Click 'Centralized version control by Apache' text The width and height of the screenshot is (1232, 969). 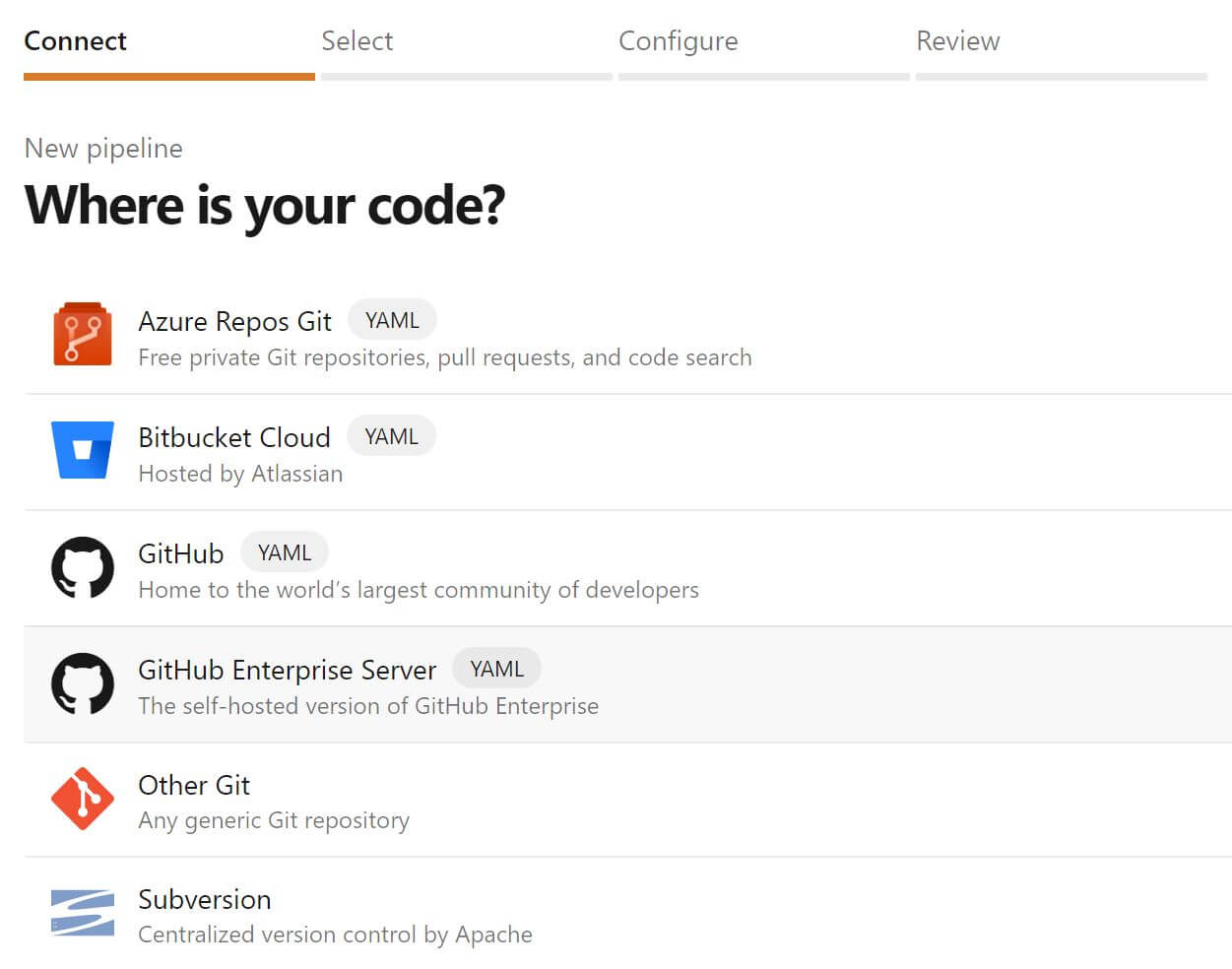[x=336, y=935]
